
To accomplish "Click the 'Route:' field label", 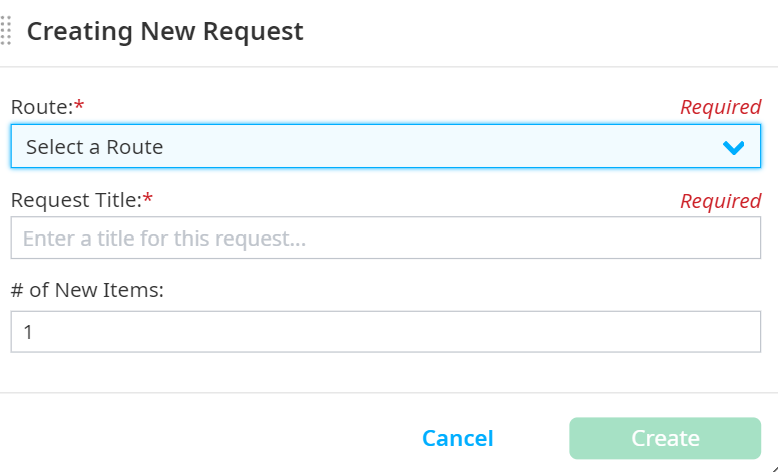I will (41, 107).
